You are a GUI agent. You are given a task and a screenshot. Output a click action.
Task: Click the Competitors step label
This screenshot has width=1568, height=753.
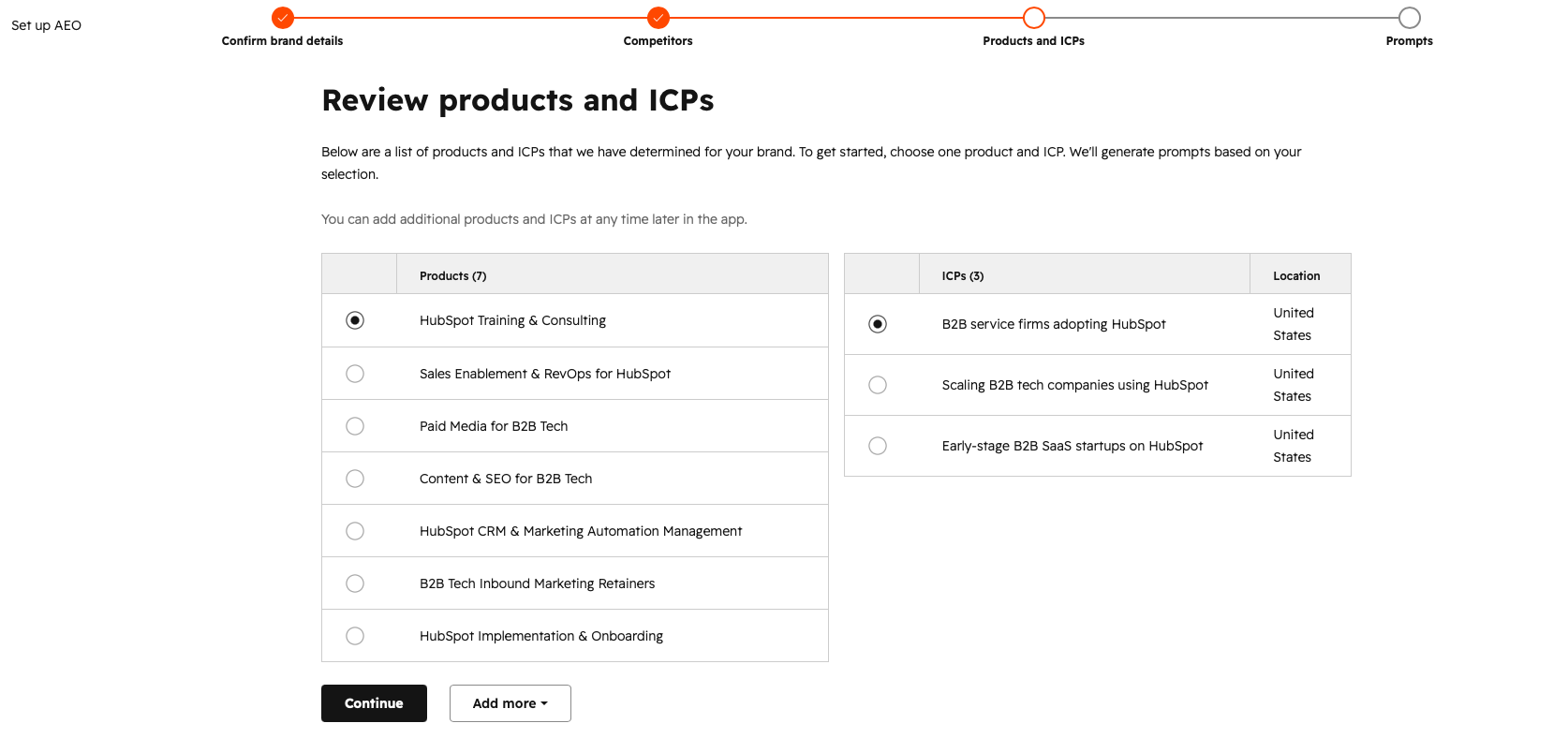pos(658,41)
